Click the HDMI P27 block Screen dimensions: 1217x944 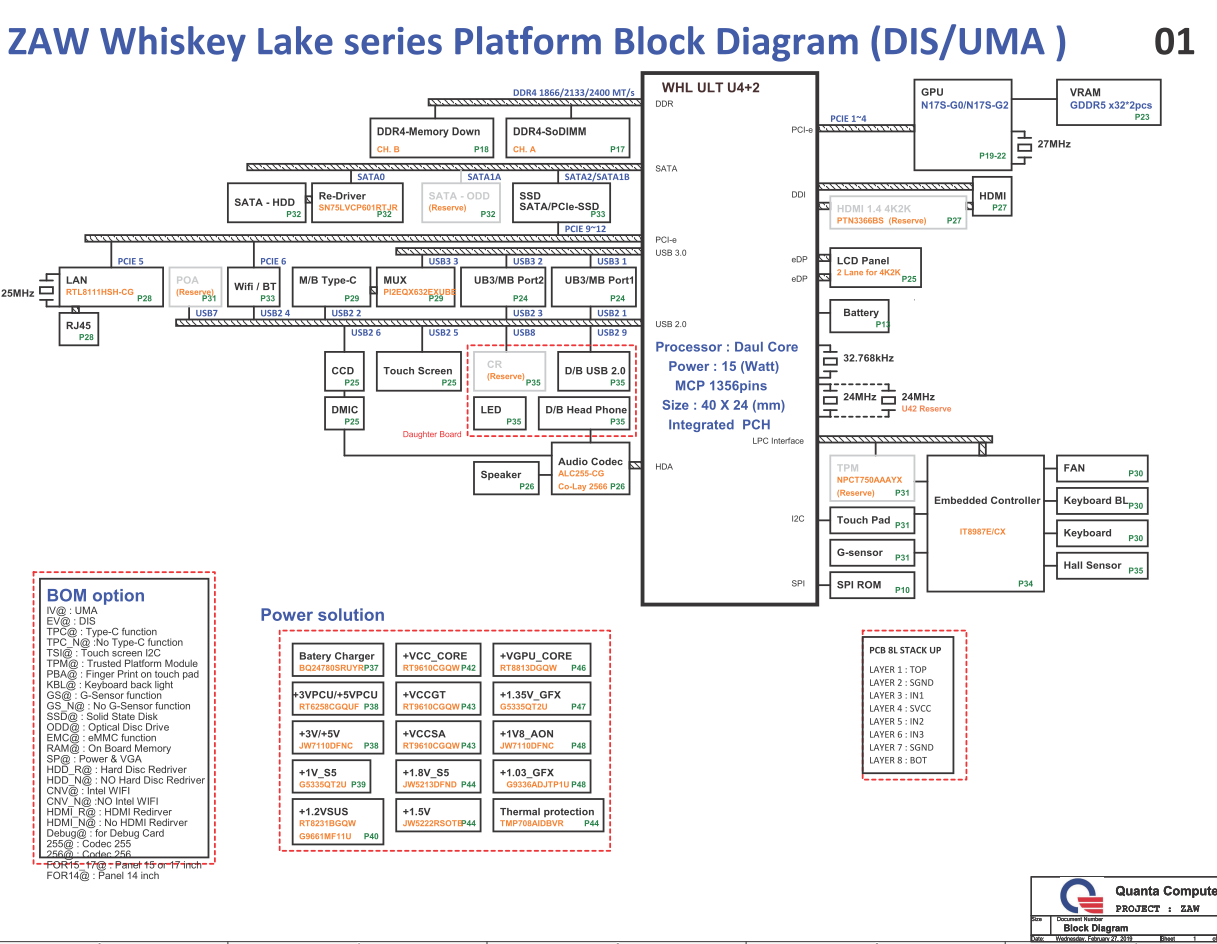pyautogui.click(x=993, y=195)
